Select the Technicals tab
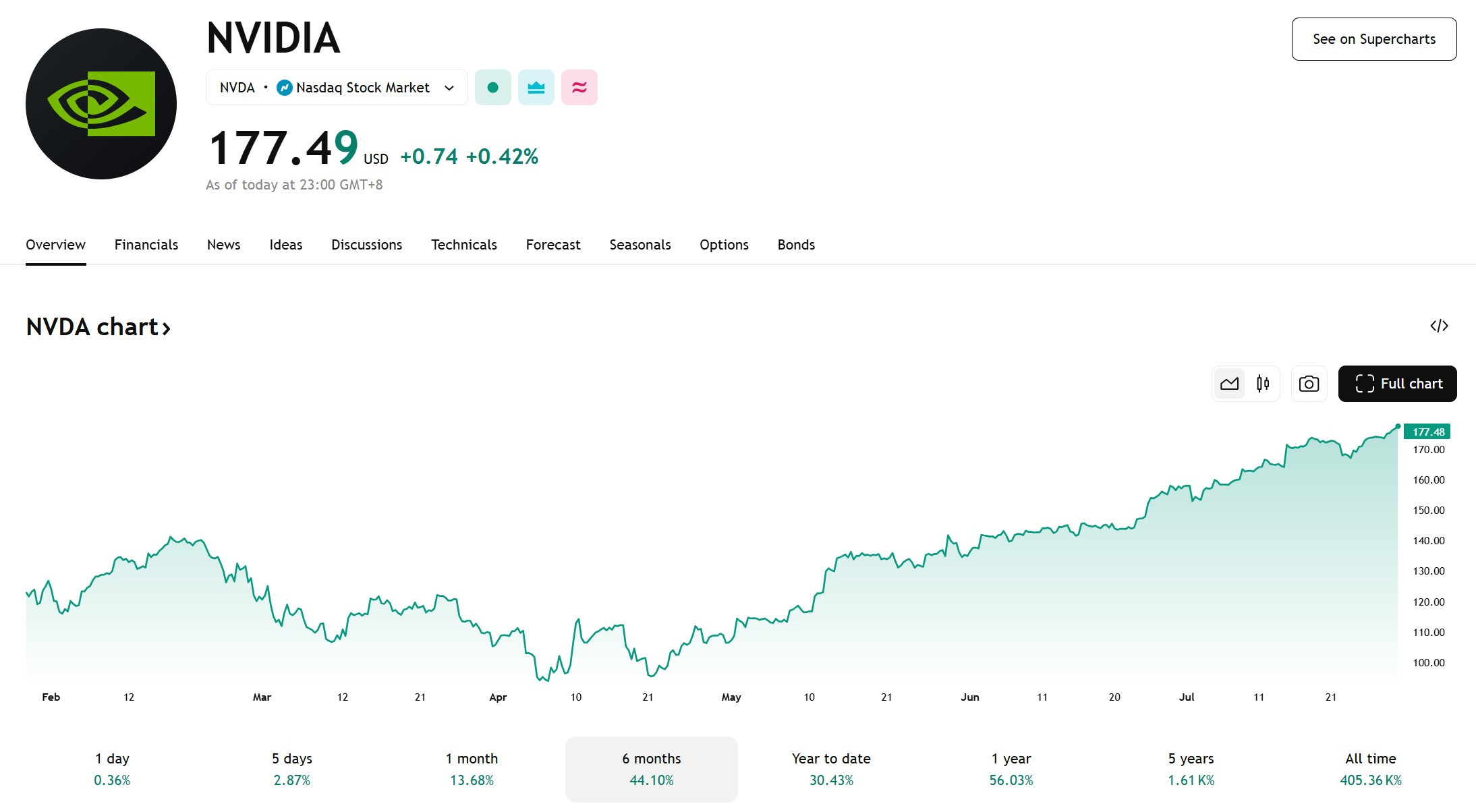Screen dimensions: 1476x812 click(x=464, y=245)
